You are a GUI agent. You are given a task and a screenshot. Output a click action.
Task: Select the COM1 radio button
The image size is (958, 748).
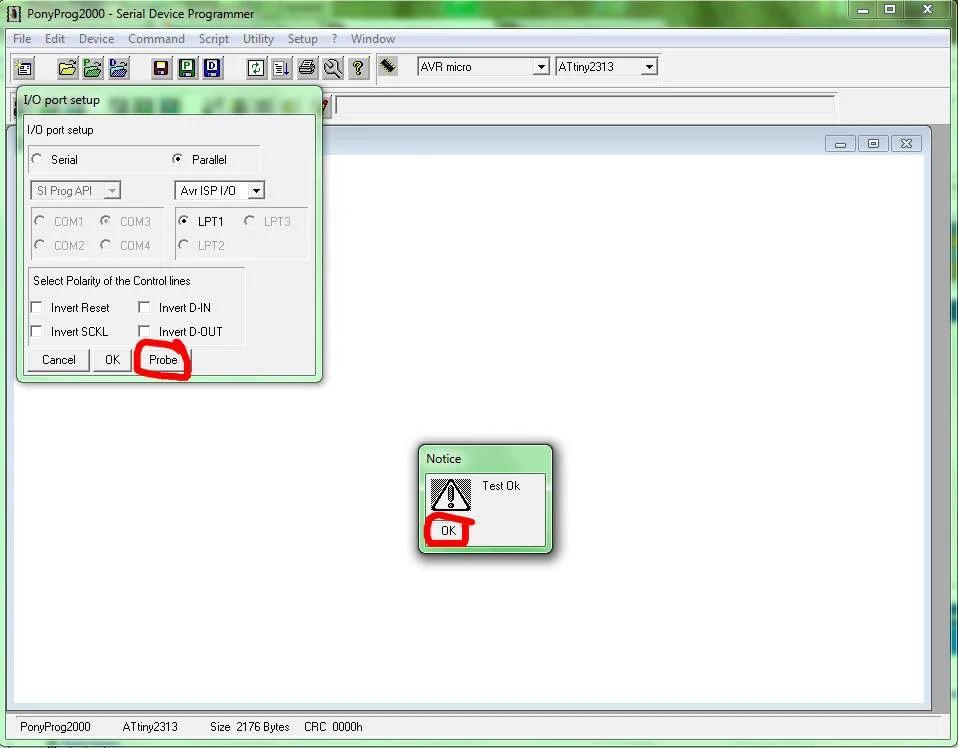tap(40, 221)
